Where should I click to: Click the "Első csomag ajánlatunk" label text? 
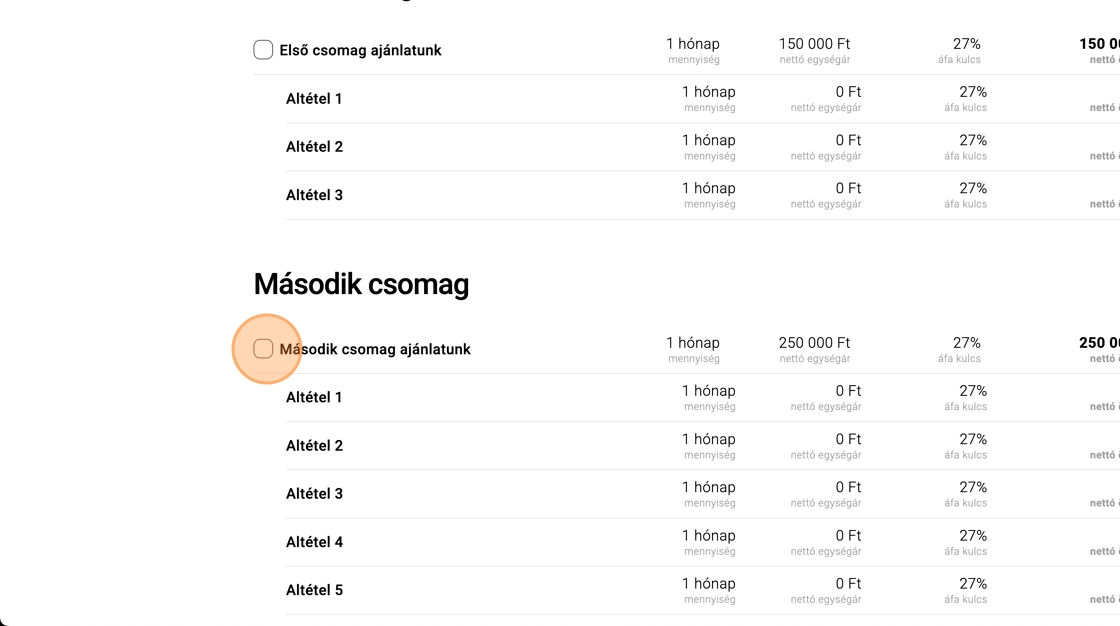point(360,50)
